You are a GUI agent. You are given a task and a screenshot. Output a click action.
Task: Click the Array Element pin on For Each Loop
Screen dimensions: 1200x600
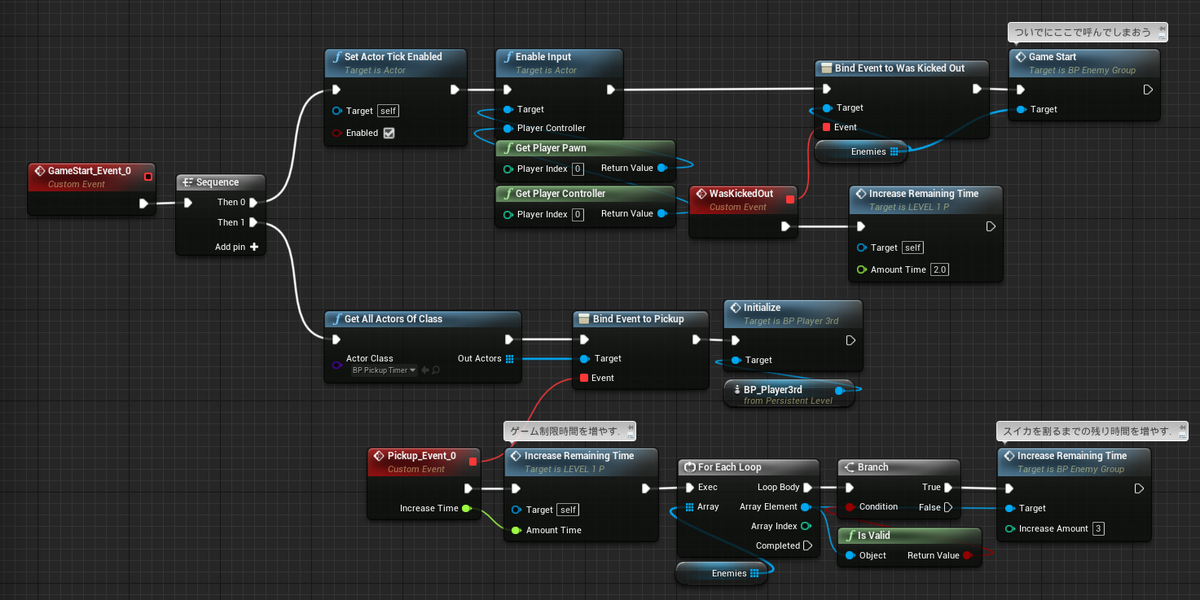click(x=806, y=507)
